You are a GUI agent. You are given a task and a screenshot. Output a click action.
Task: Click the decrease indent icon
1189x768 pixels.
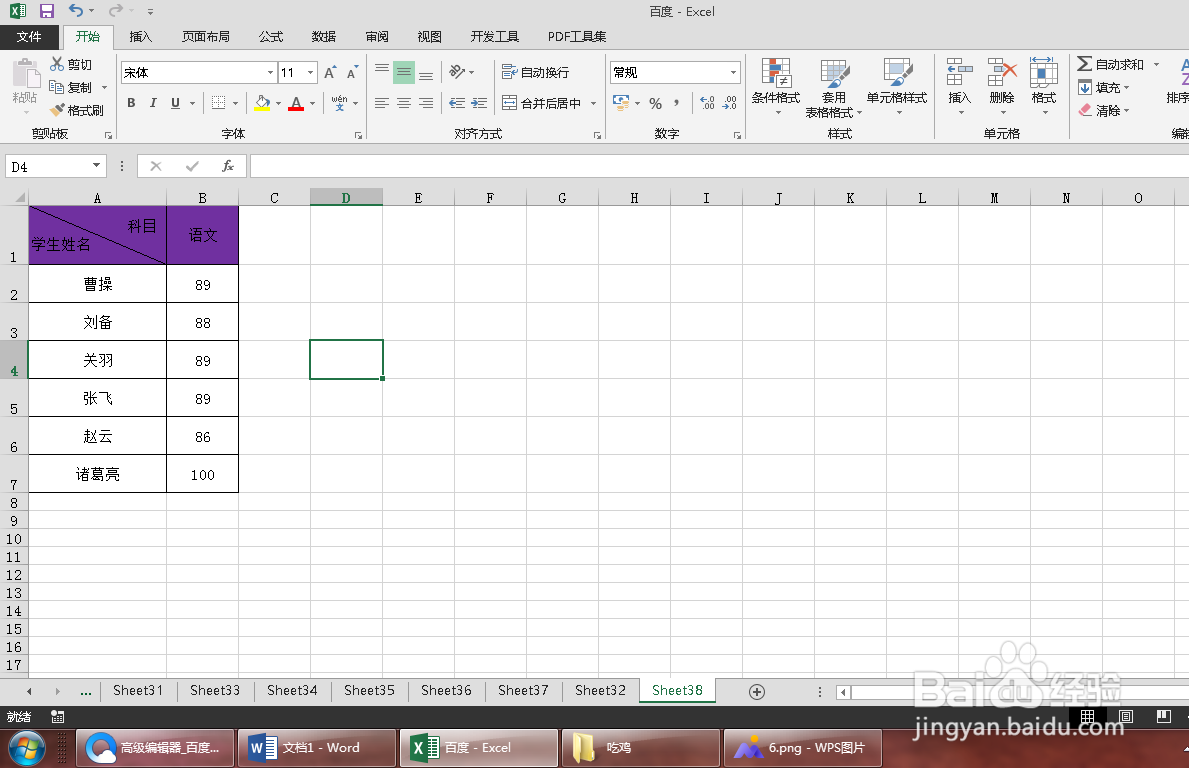tap(457, 103)
